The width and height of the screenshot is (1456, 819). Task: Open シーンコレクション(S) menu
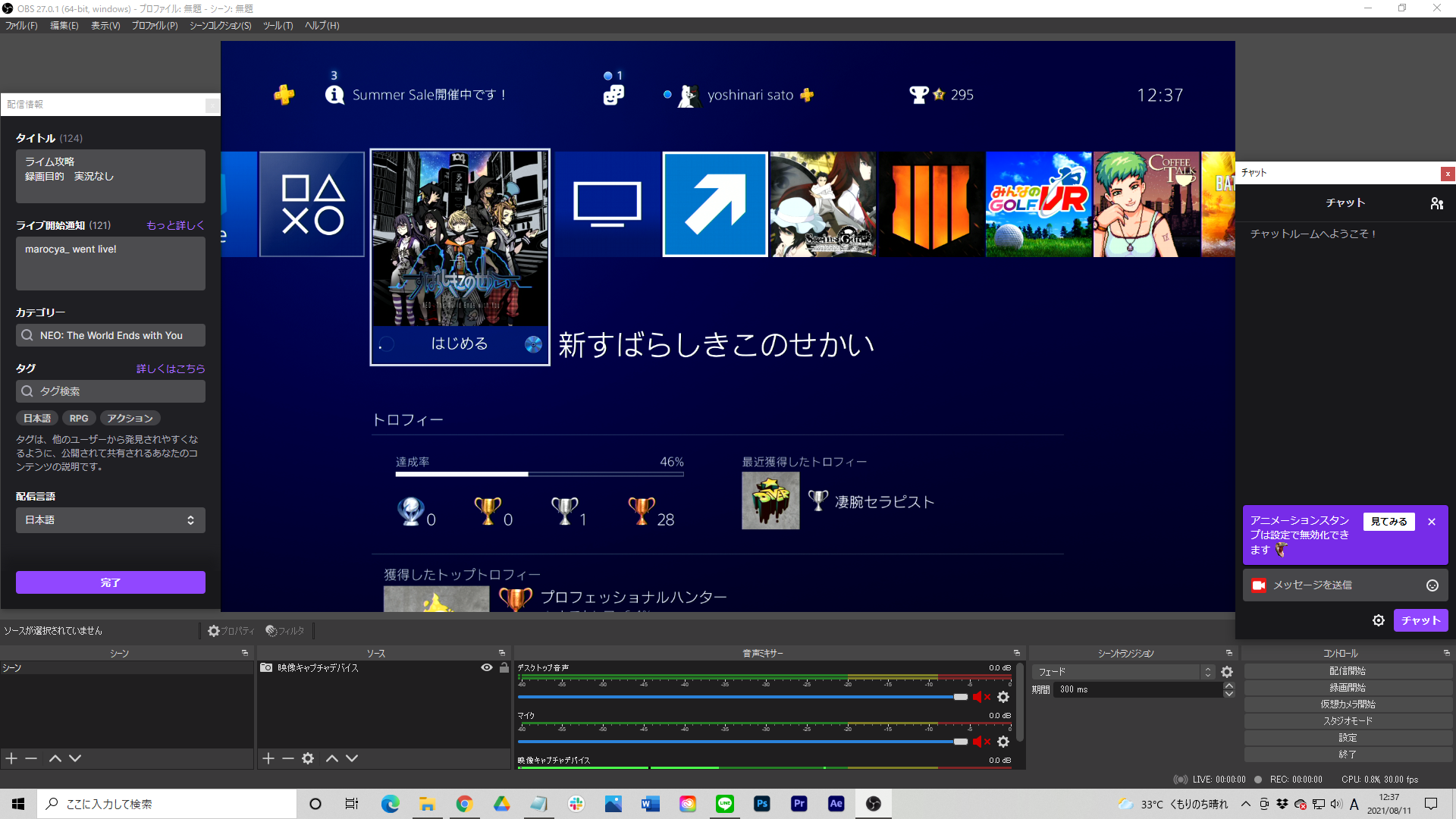point(220,26)
